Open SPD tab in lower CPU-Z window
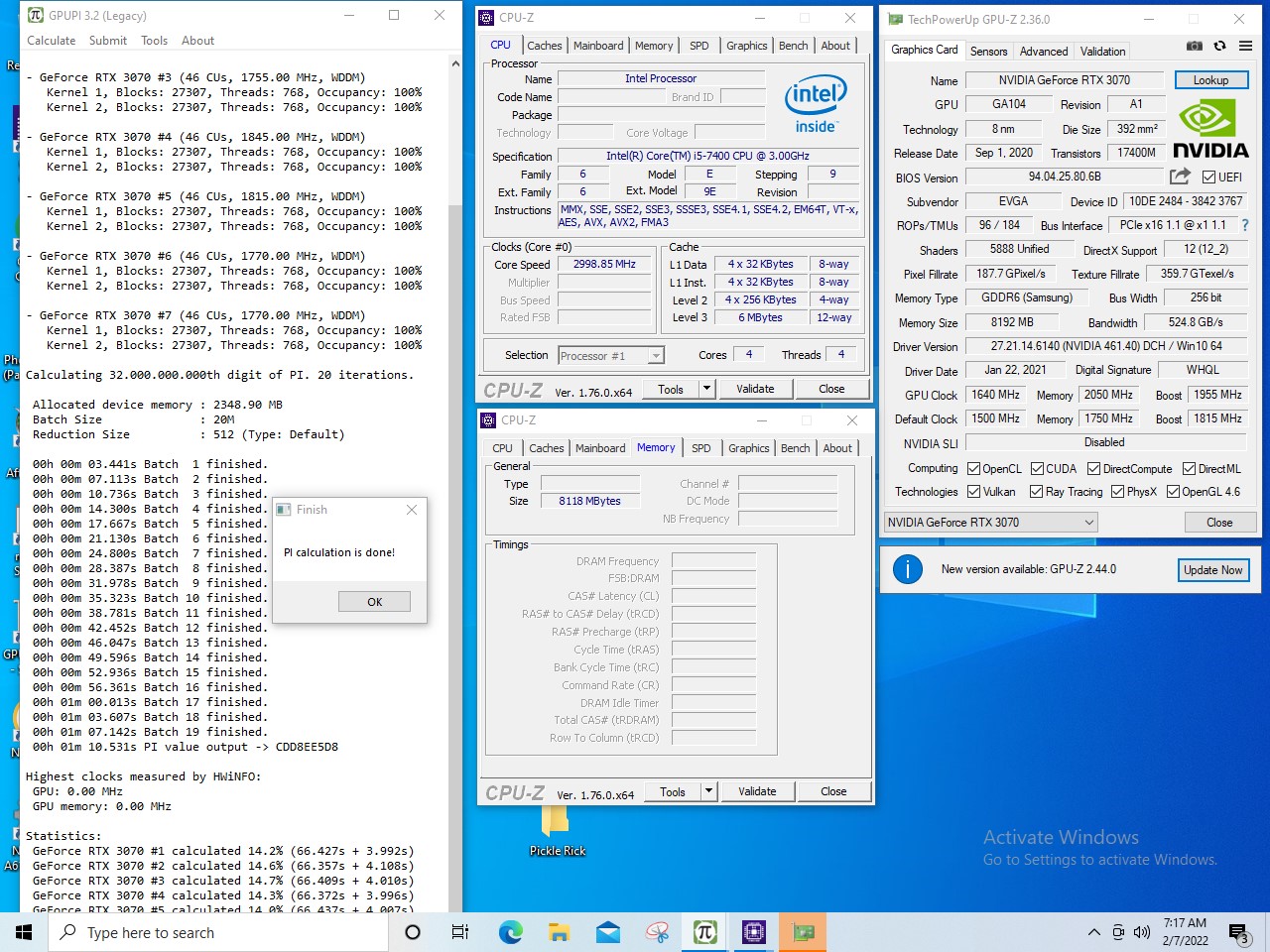The height and width of the screenshot is (952, 1270). tap(700, 448)
